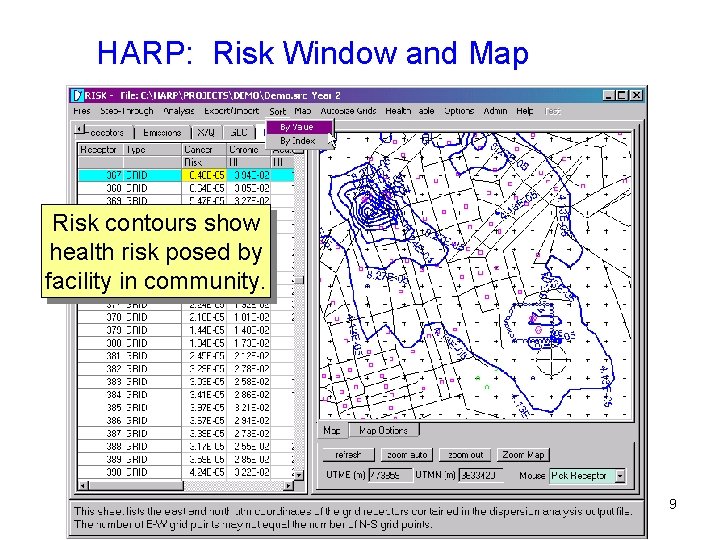Viewport: 720px width, 540px height.
Task: Click cancer risk cell 4.24E-05
Action: click(204, 472)
